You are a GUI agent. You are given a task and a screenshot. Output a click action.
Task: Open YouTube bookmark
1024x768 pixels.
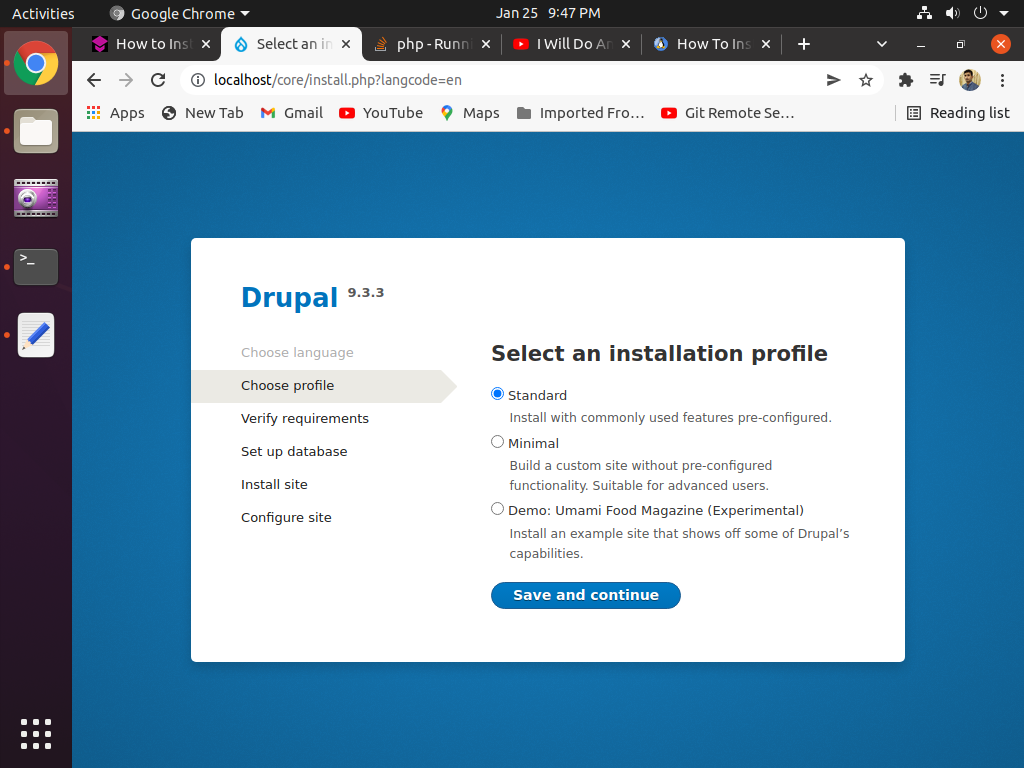381,113
